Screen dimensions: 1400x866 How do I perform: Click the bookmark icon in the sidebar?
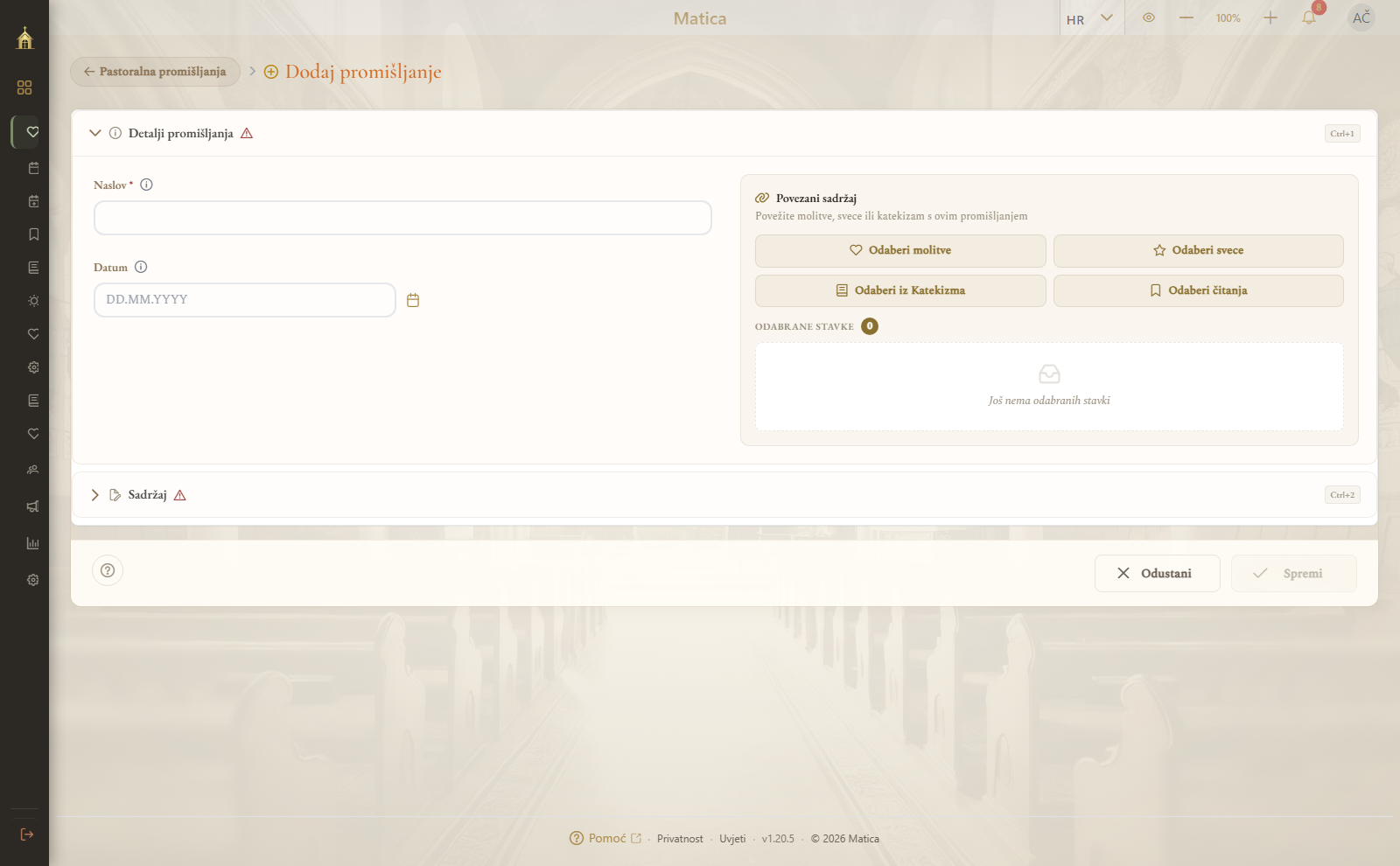pyautogui.click(x=33, y=234)
